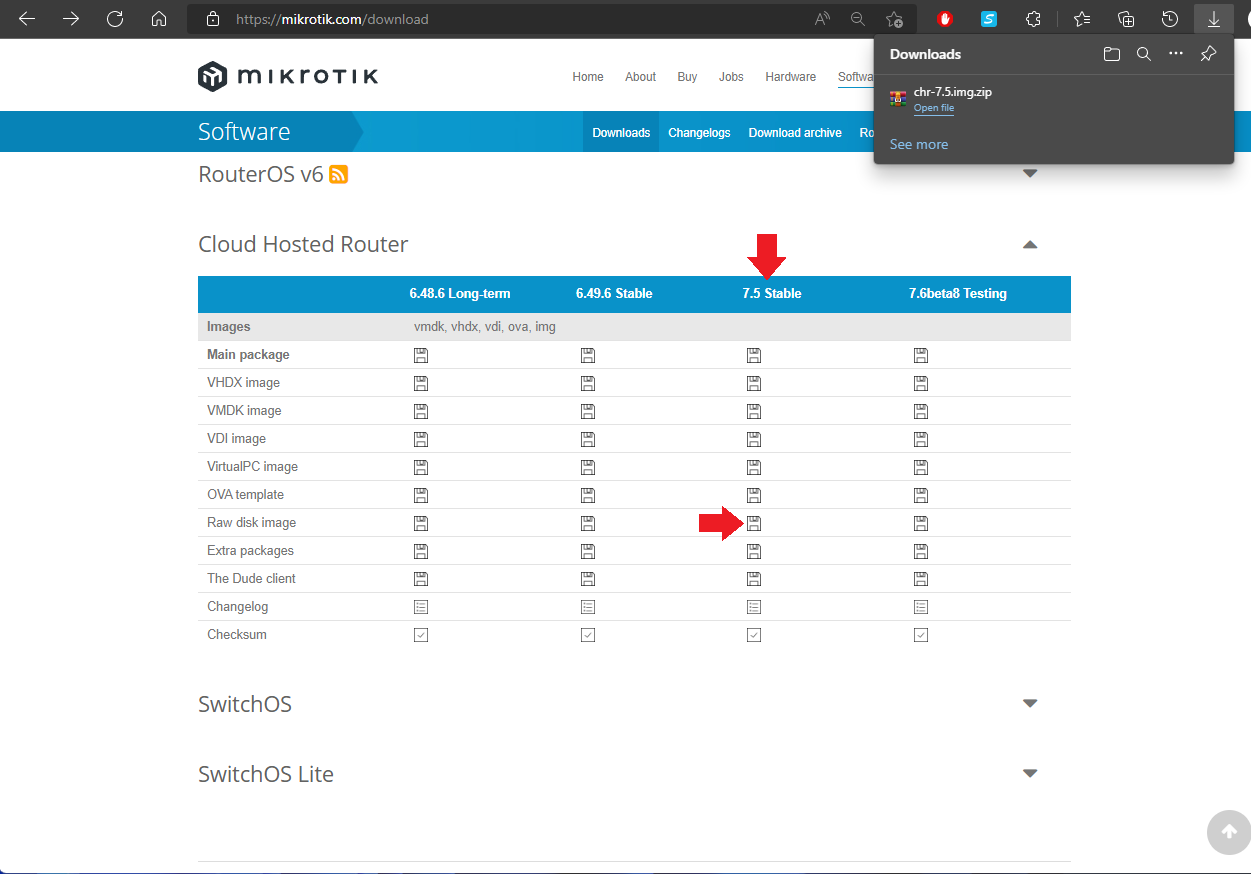This screenshot has height=874, width=1251.
Task: Click the address bar URL field
Action: pyautogui.click(x=500, y=19)
